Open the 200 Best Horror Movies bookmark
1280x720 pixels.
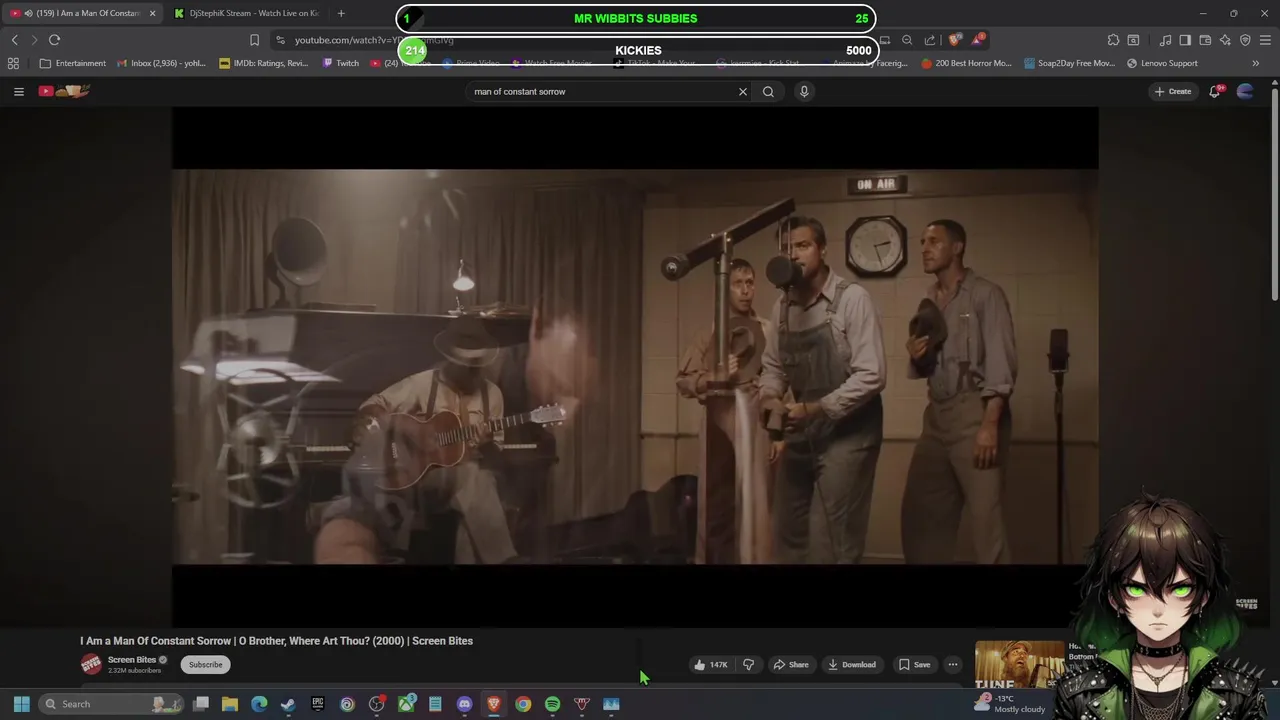(x=967, y=63)
